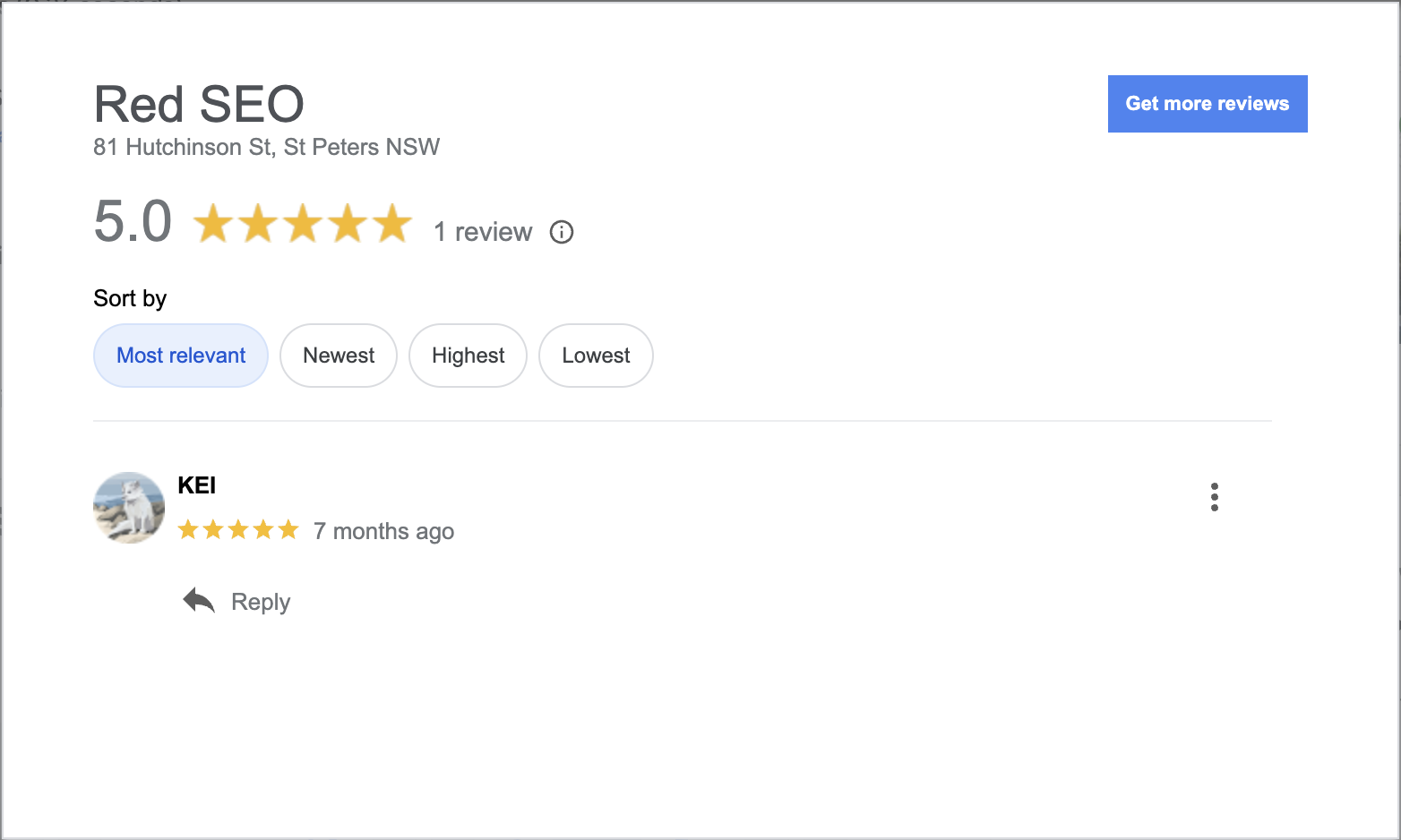
Task: Sort reviews by Newest
Action: tap(339, 356)
